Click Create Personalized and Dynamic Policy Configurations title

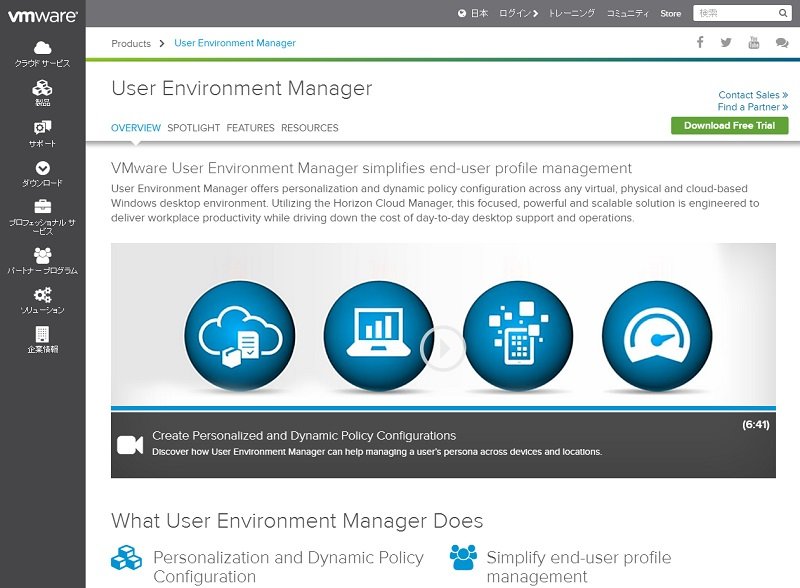click(x=304, y=435)
